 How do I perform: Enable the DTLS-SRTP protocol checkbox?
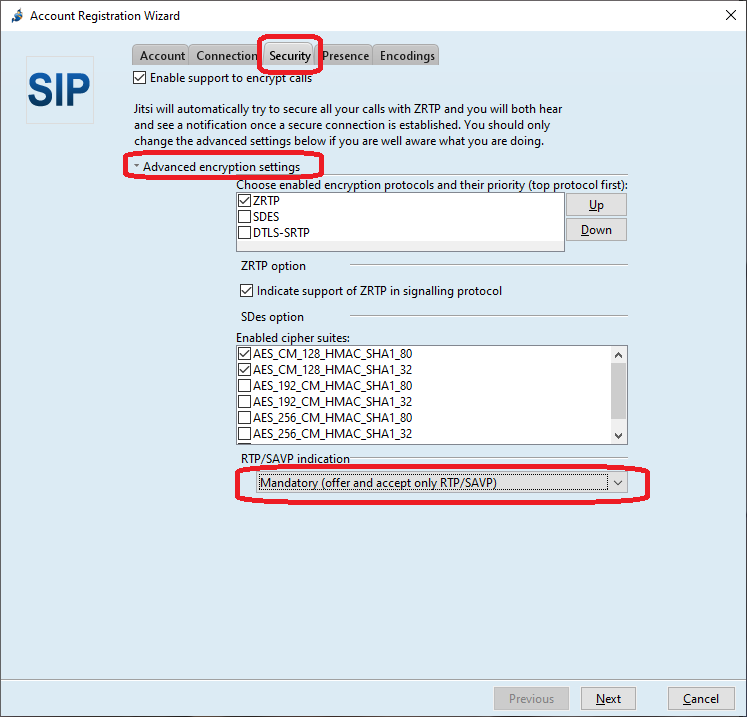[245, 233]
